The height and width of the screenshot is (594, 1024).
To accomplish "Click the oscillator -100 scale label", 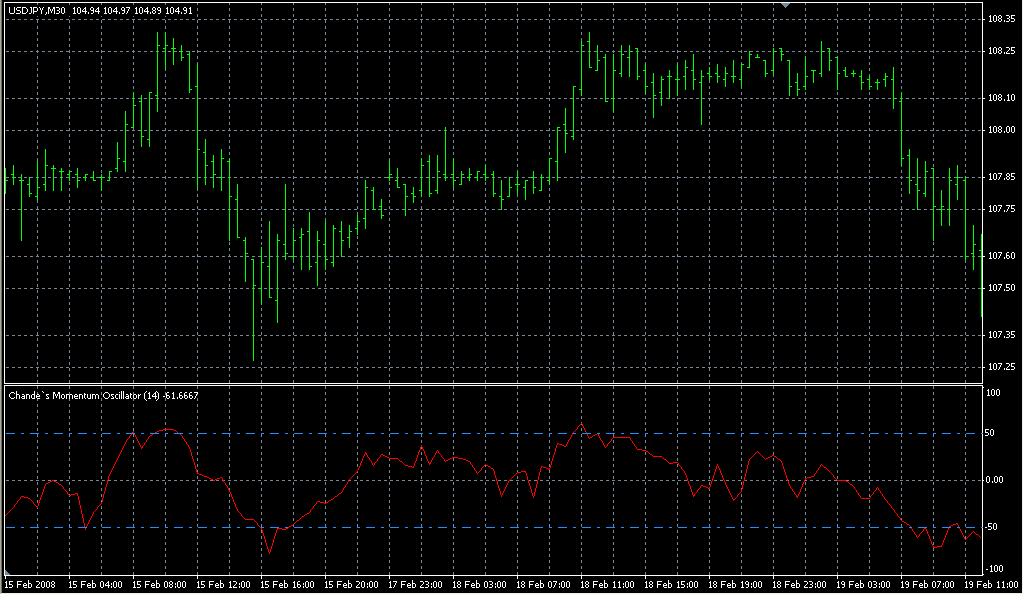I will point(995,567).
